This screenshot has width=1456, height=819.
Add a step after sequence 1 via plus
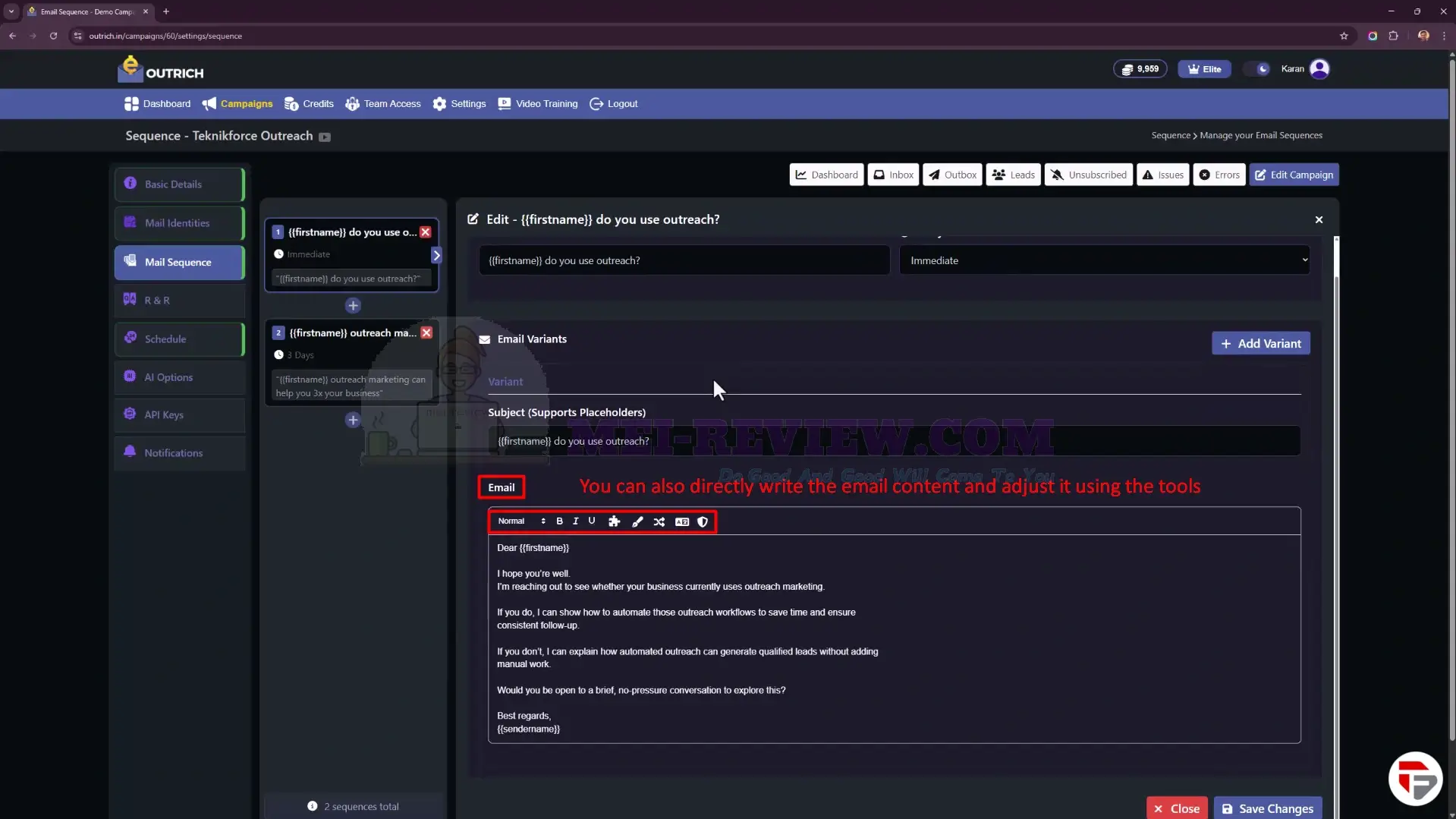pos(353,305)
